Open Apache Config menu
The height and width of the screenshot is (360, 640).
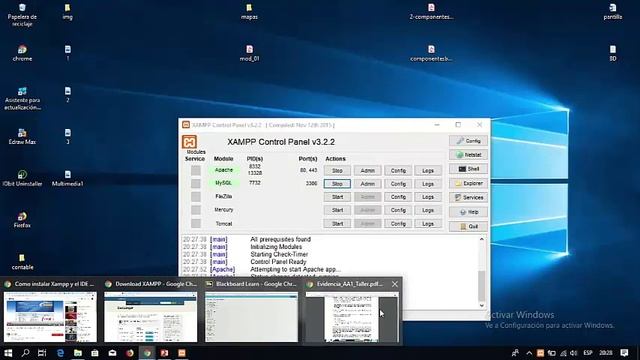pos(398,171)
